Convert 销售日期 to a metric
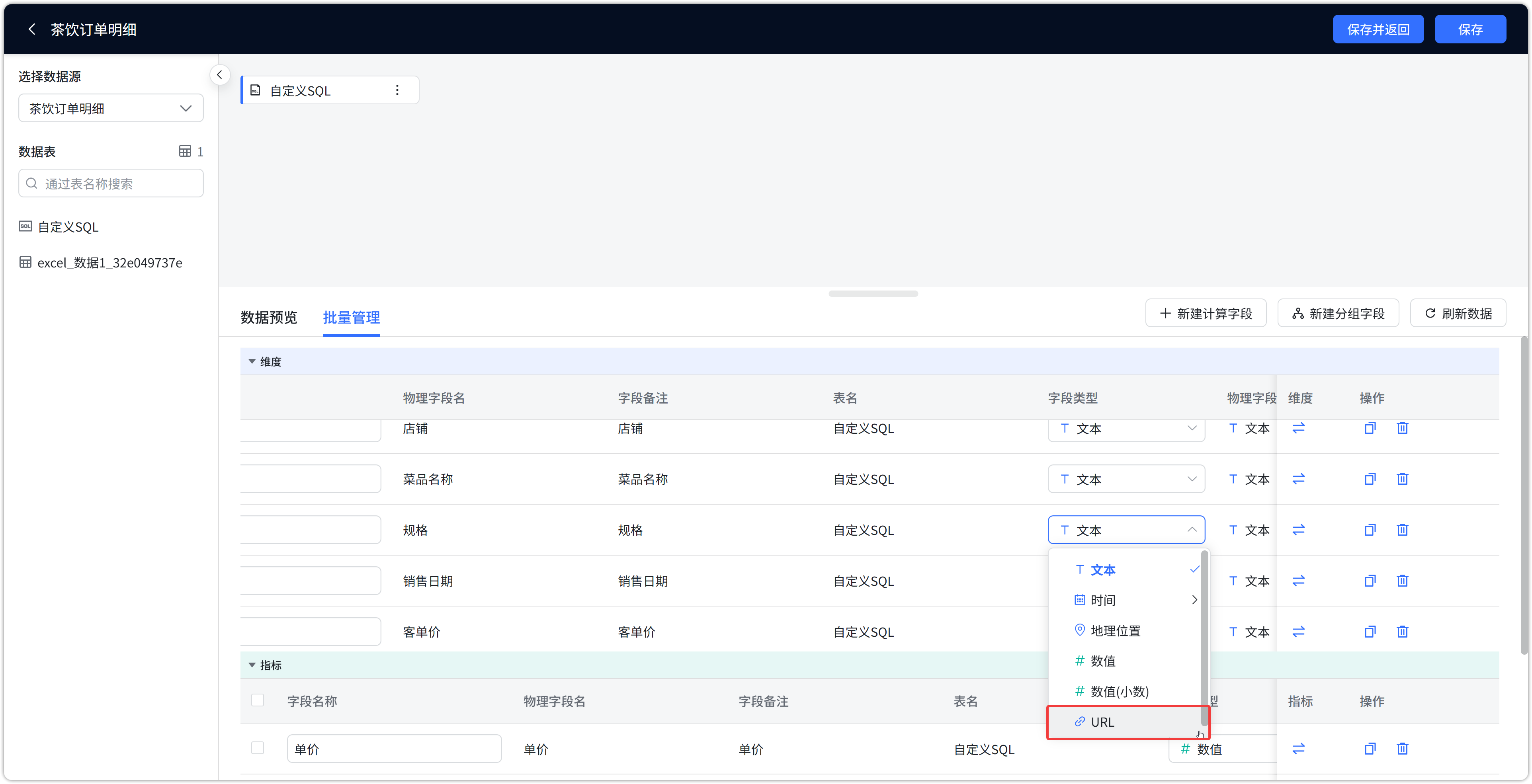The width and height of the screenshot is (1532, 784). (1298, 581)
